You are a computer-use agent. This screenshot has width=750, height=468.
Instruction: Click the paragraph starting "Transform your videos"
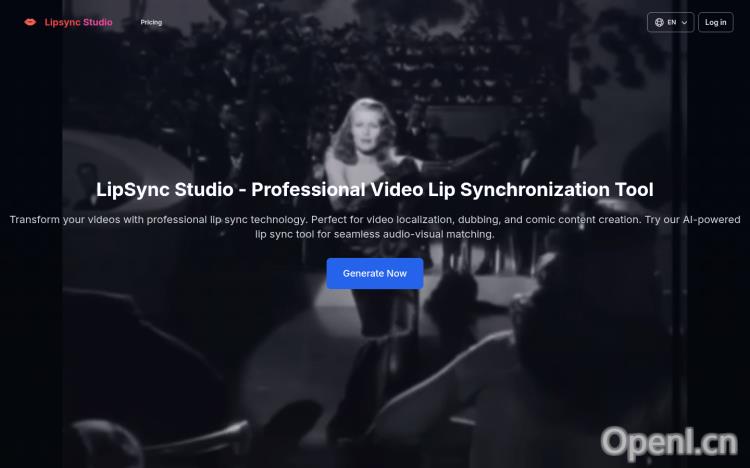375,227
